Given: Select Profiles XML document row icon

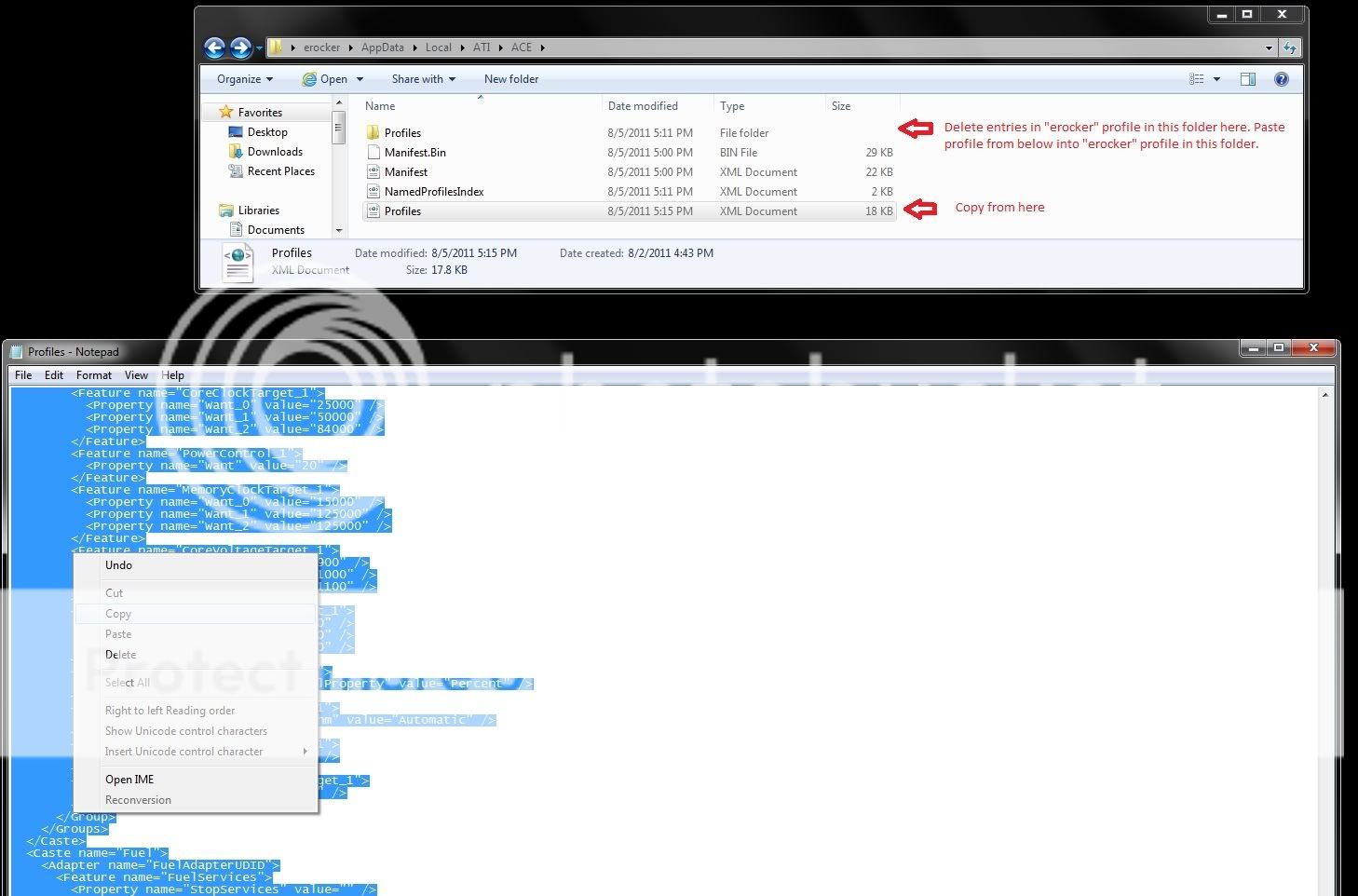Looking at the screenshot, I should (x=373, y=210).
